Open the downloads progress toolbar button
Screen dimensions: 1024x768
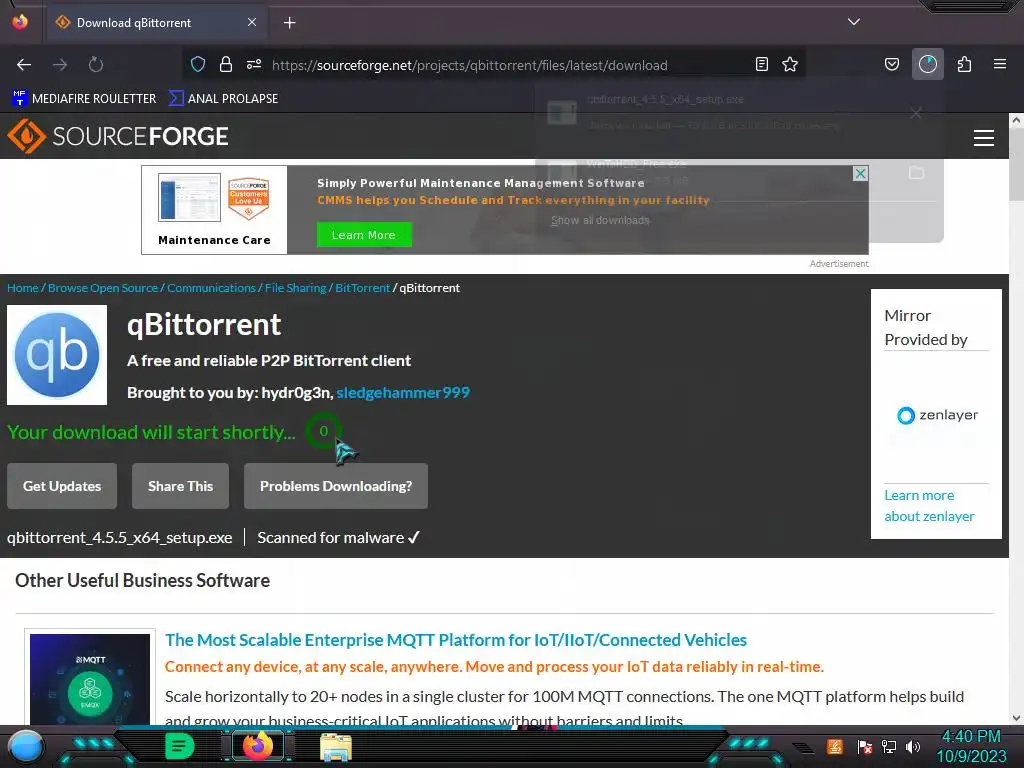928,64
